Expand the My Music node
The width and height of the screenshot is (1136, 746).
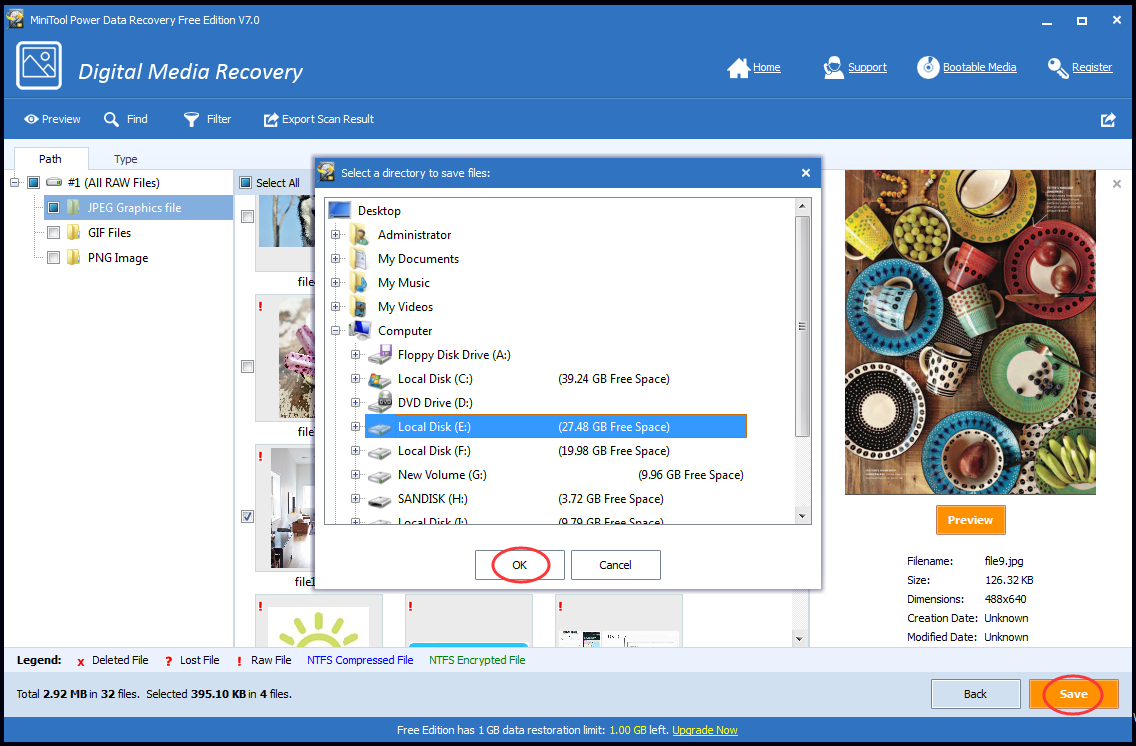point(335,282)
